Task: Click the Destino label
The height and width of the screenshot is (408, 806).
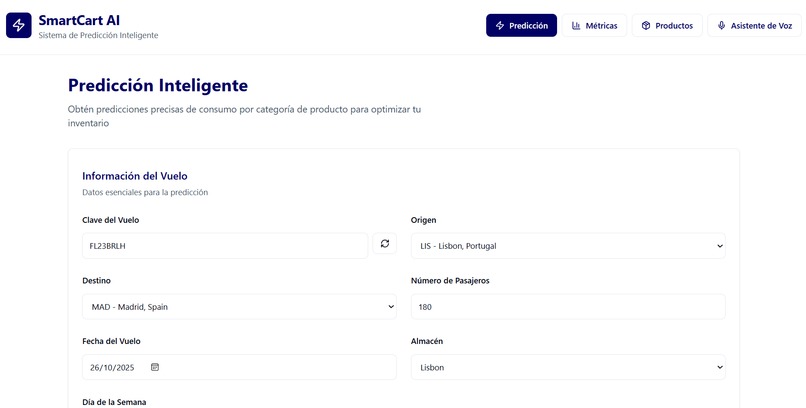Action: click(x=96, y=281)
